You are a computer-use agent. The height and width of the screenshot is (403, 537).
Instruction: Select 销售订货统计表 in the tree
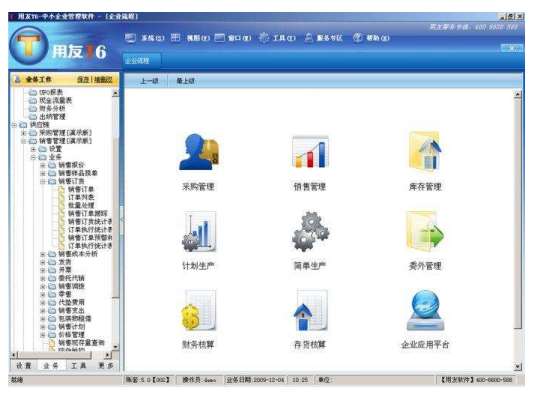coord(90,222)
